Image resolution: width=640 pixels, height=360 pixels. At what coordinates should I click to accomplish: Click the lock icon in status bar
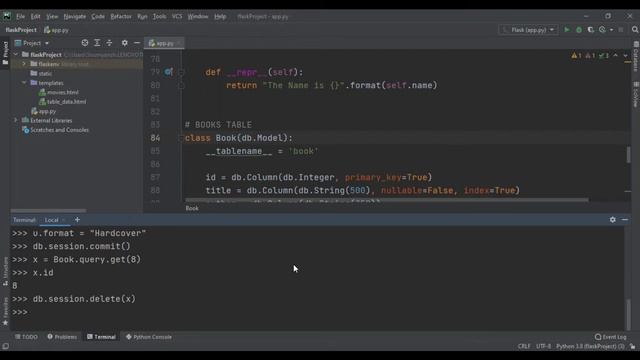[x=632, y=346]
